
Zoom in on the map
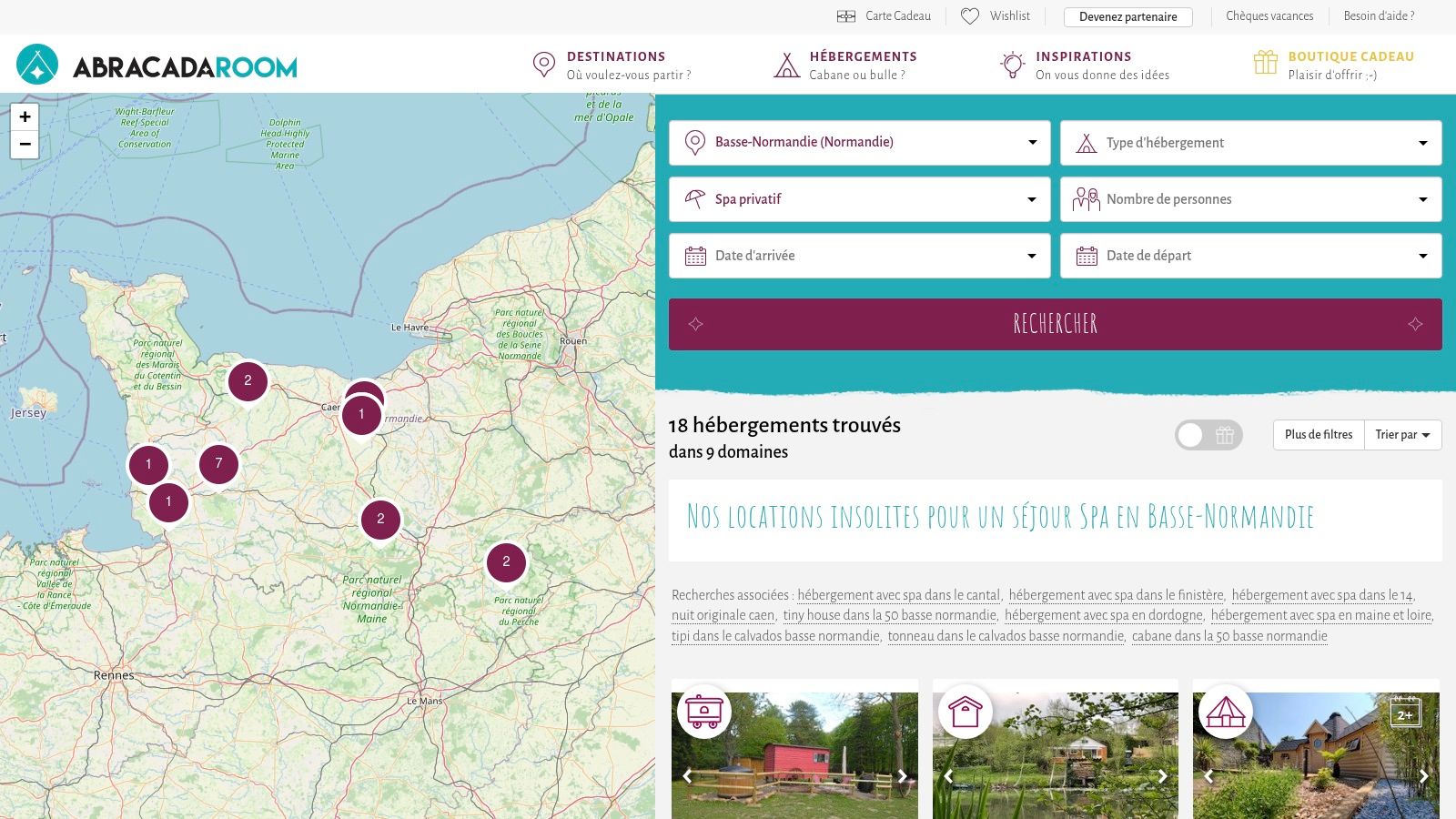pos(25,116)
